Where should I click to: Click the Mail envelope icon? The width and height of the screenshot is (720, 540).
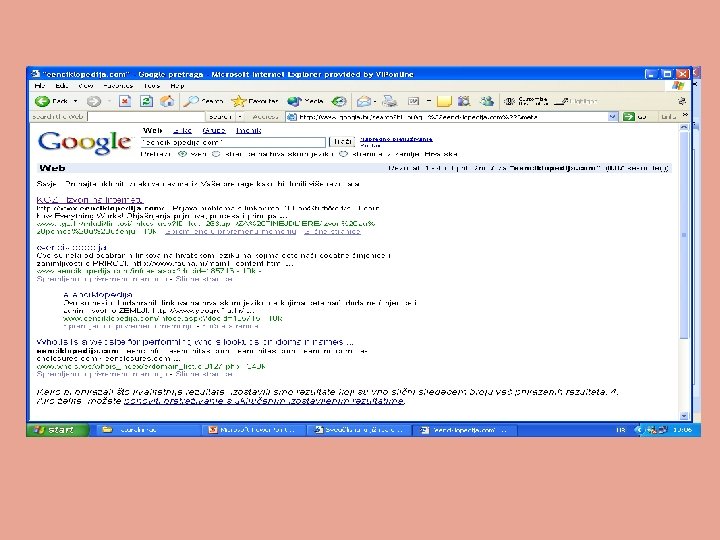[363, 101]
